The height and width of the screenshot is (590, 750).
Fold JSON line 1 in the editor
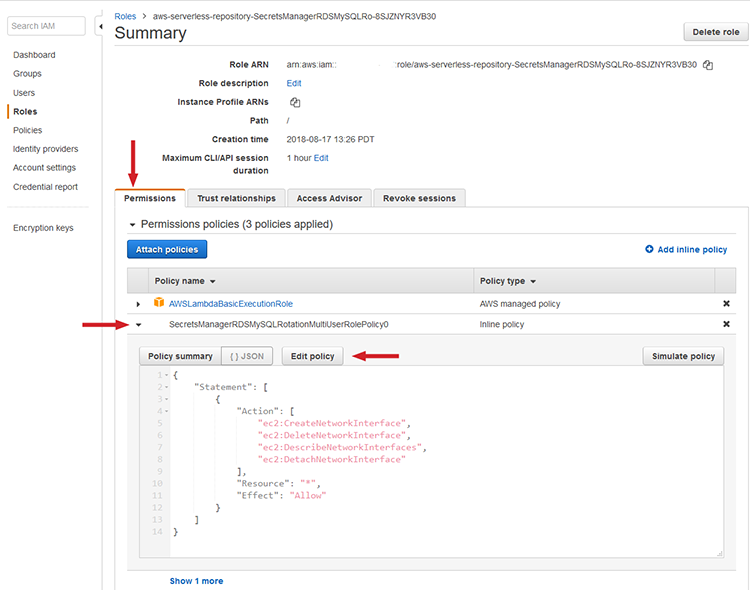[166, 375]
